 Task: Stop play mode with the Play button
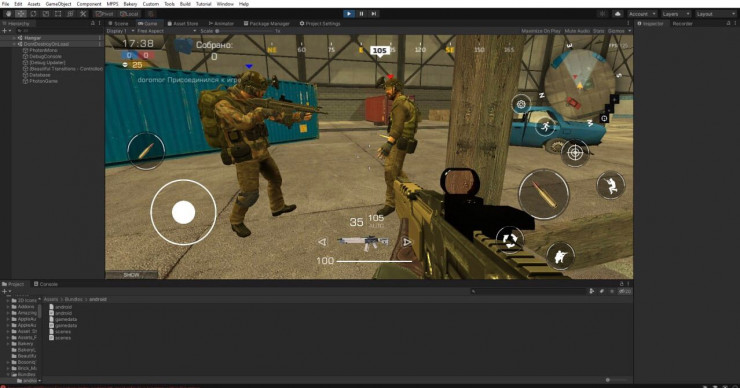point(349,14)
